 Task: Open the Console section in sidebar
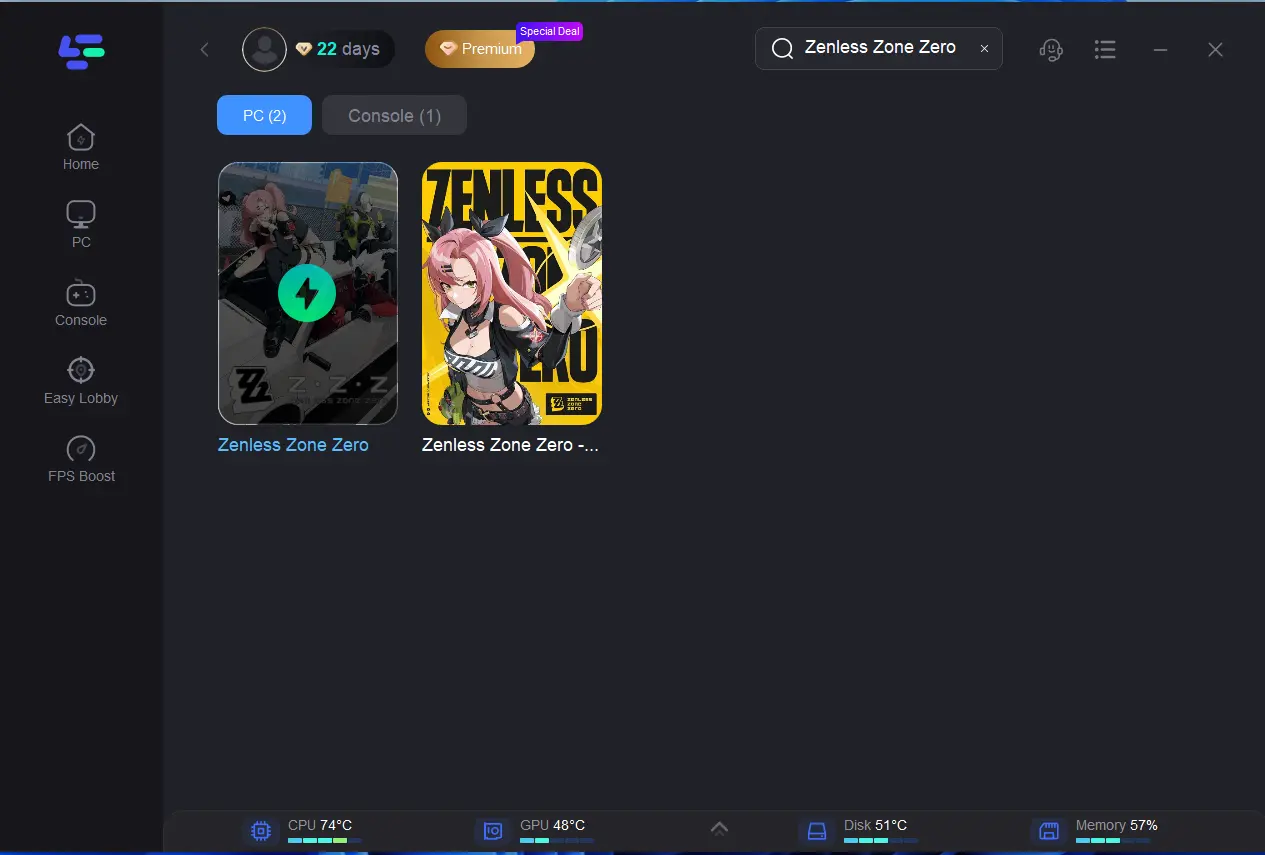[x=81, y=303]
